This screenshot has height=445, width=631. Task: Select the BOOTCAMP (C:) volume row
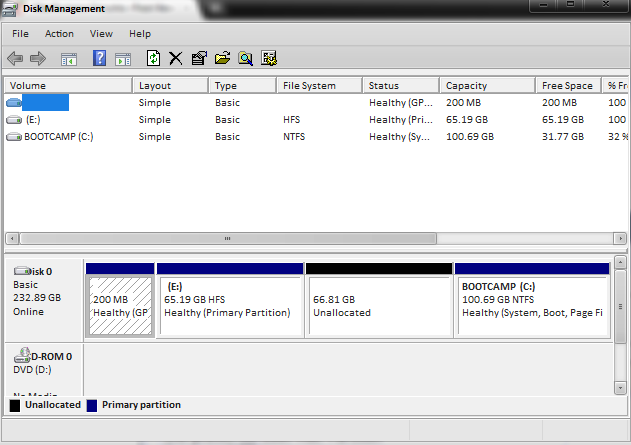[316, 137]
